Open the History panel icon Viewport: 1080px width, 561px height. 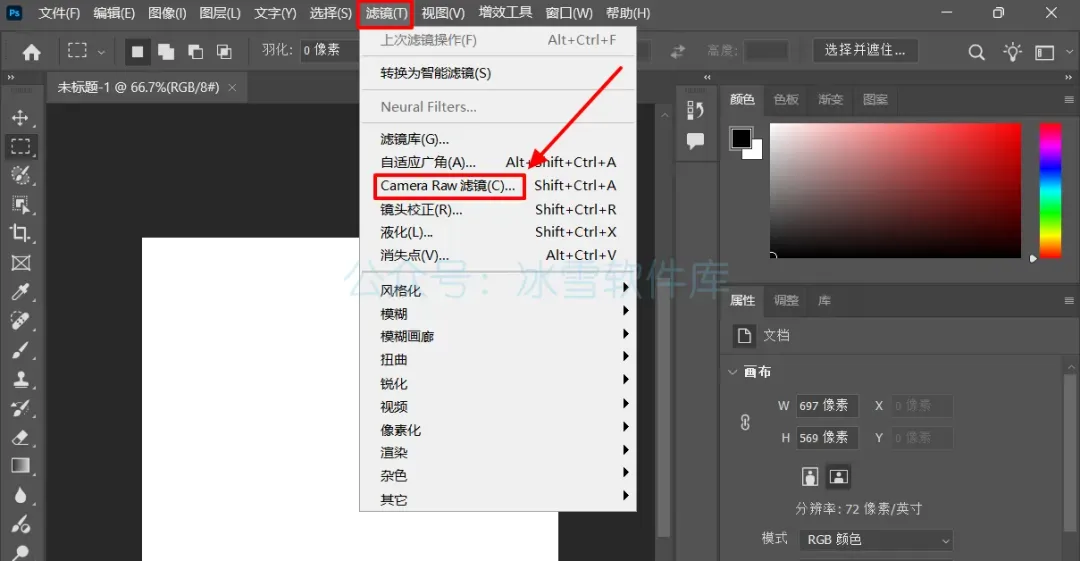695,110
